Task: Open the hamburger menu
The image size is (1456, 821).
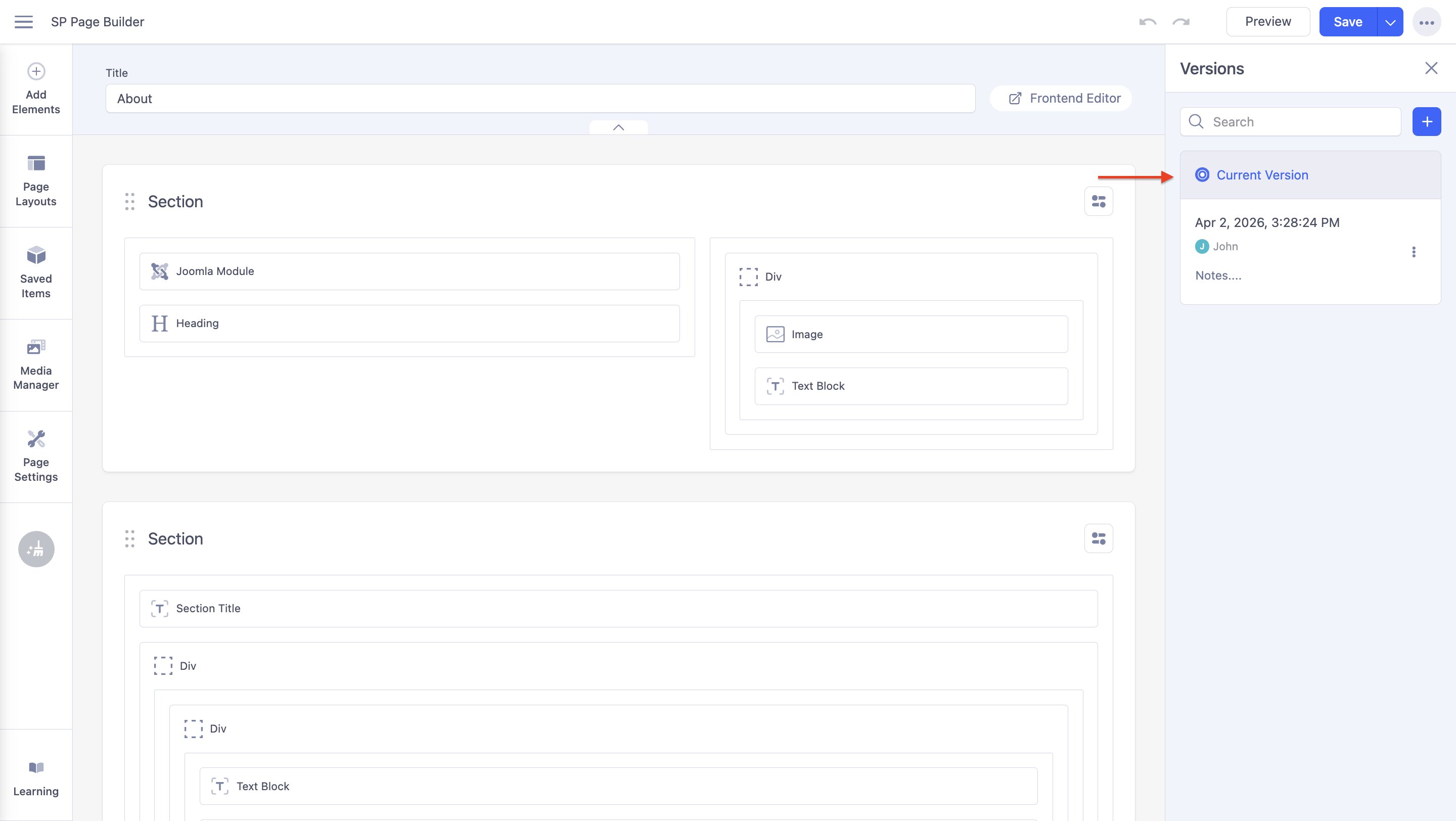Action: click(23, 22)
